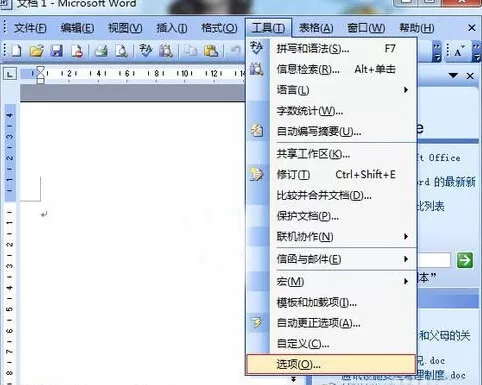Click the left indent box marker on ruler
482x385 pixels.
(x=40, y=81)
